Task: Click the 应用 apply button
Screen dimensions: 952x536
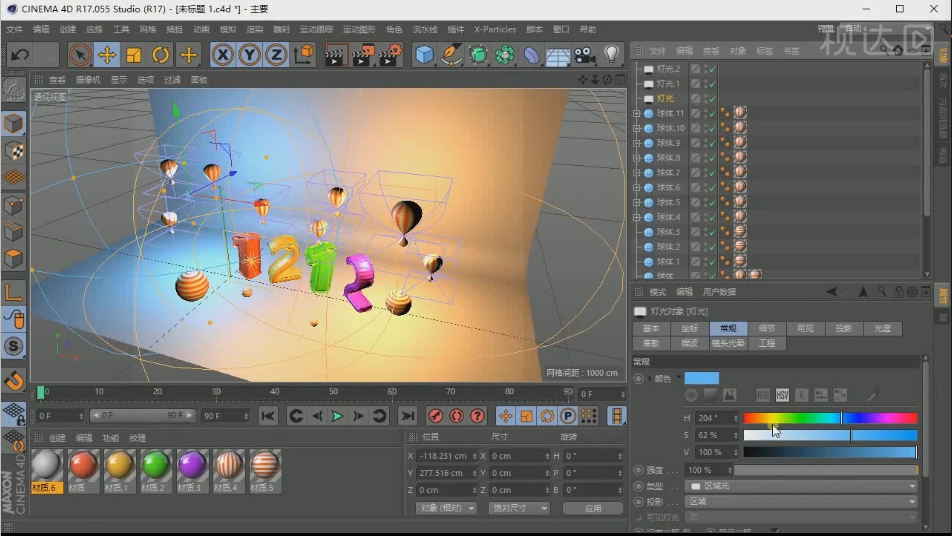Action: (593, 508)
